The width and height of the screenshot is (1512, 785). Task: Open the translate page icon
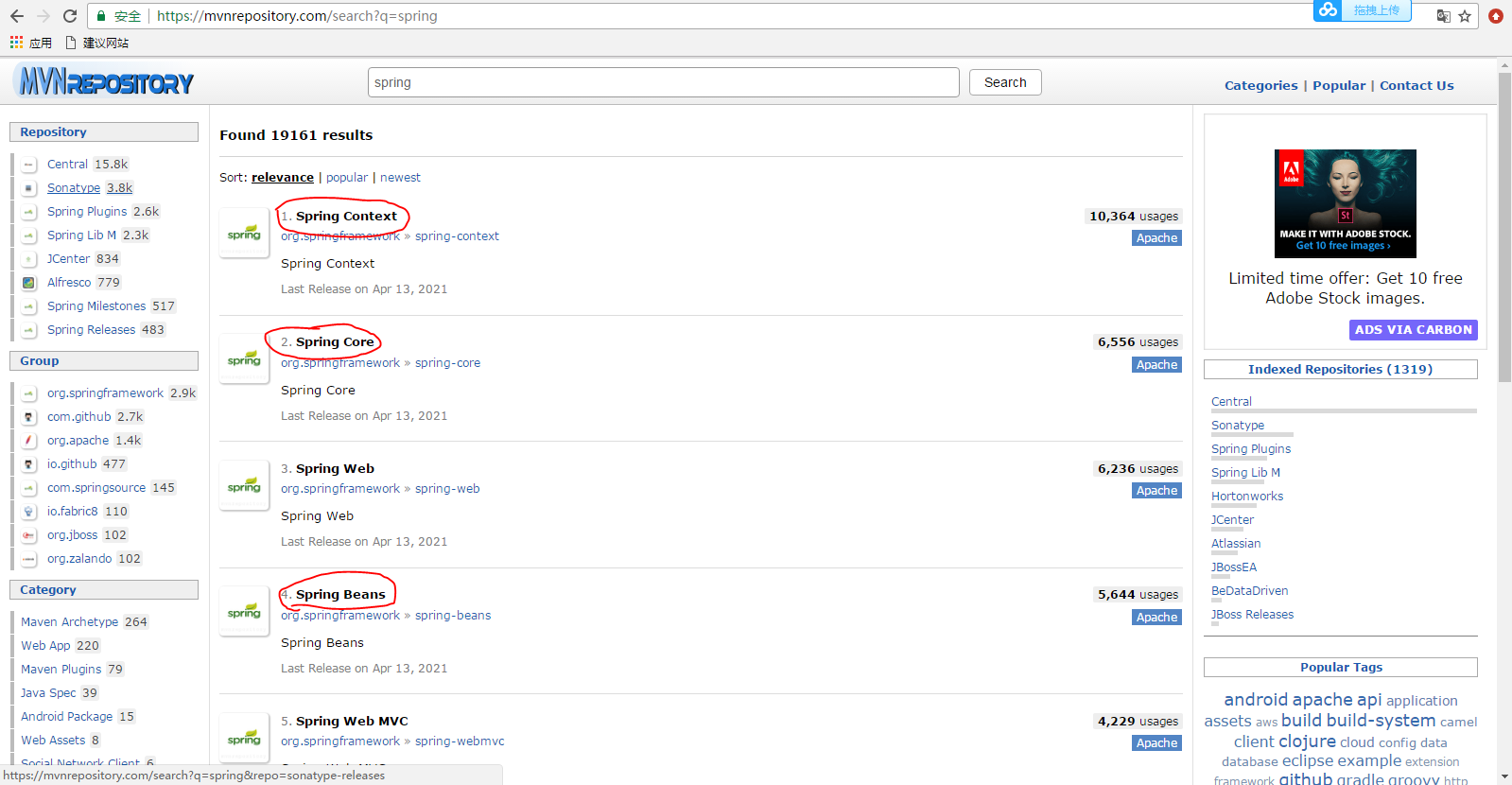1443,16
